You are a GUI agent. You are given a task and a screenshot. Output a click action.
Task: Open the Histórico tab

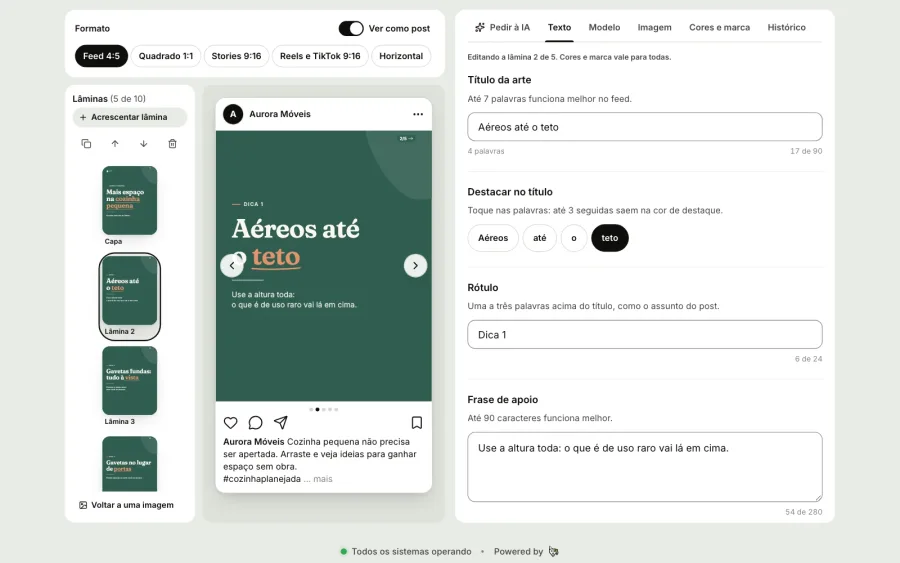tap(786, 28)
